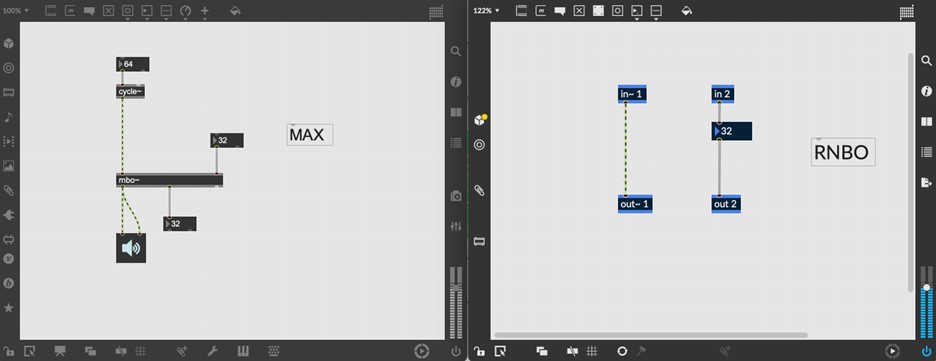Click the speaker ezdac~ object
Screen dimensions: 936x361
(131, 248)
